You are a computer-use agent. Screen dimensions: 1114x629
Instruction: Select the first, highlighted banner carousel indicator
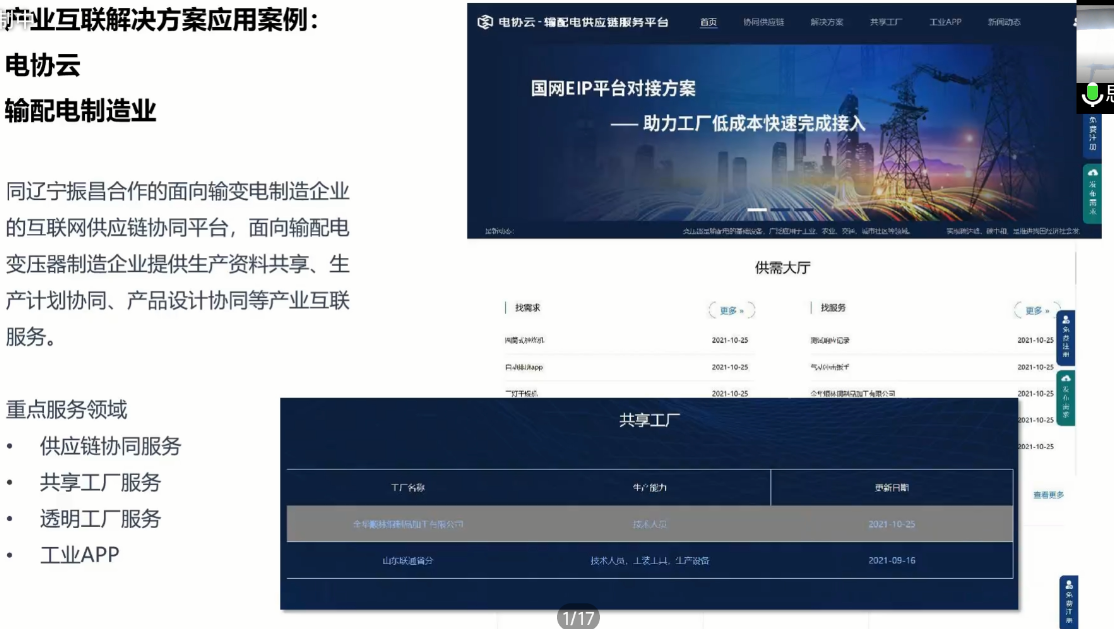point(757,210)
